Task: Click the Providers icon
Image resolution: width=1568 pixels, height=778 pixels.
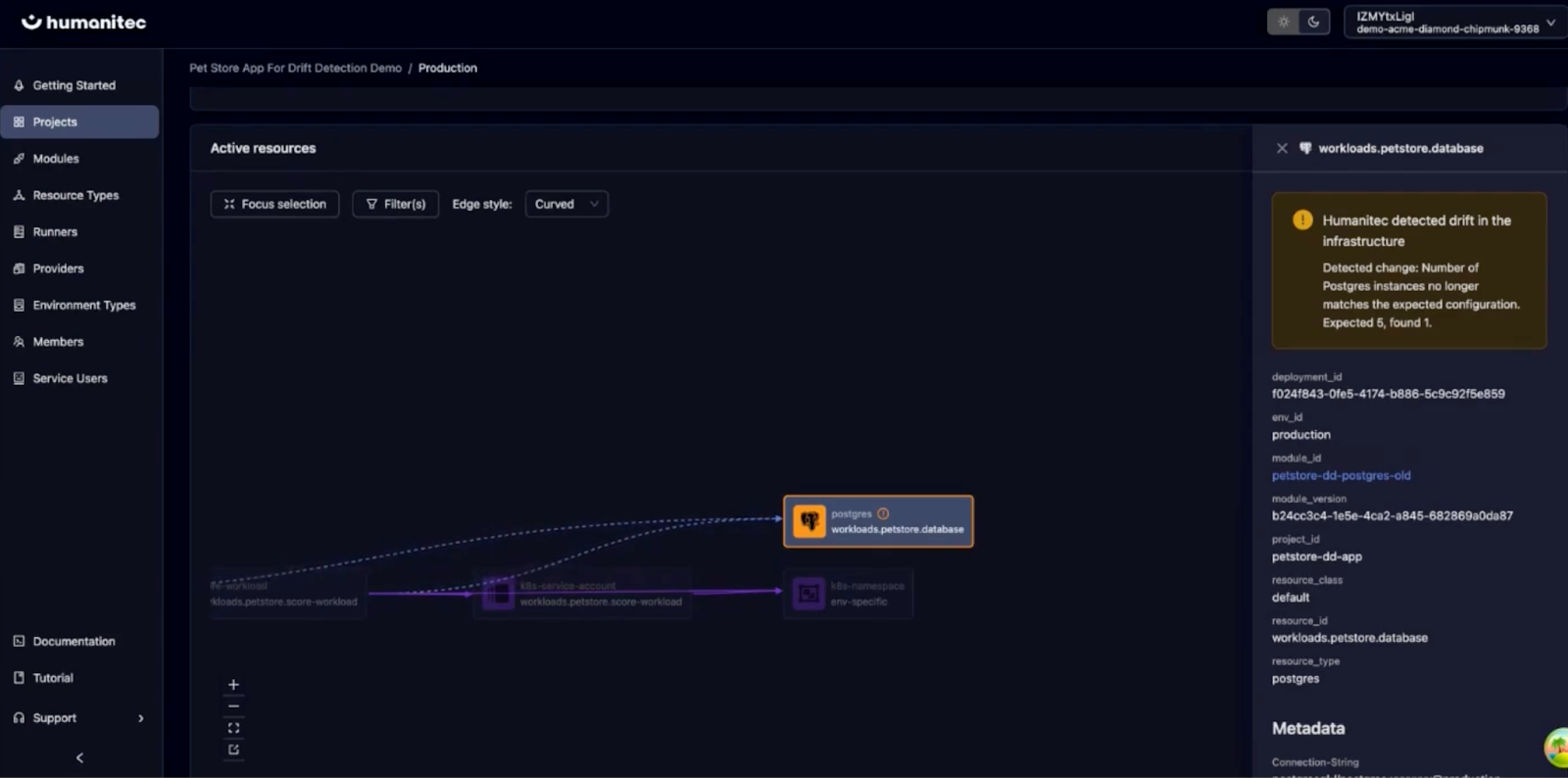Action: pyautogui.click(x=19, y=268)
